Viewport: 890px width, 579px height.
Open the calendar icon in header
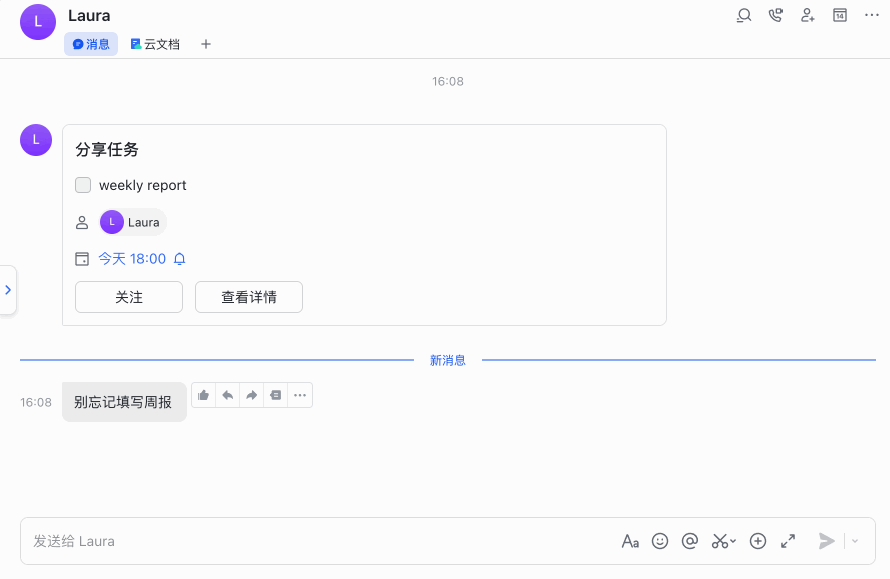839,15
